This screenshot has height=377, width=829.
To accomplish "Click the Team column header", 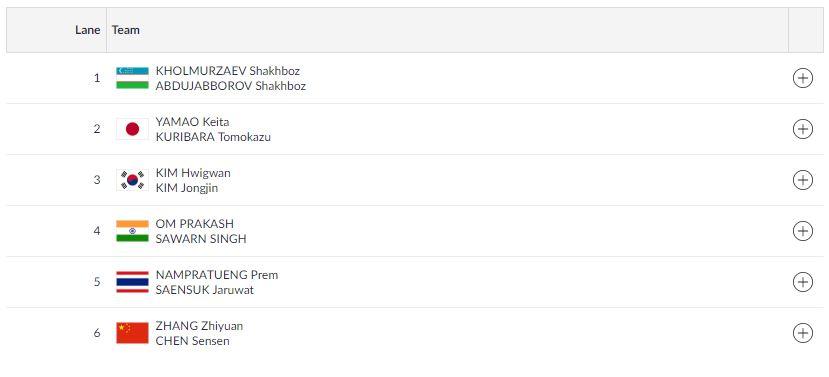I will [x=126, y=30].
